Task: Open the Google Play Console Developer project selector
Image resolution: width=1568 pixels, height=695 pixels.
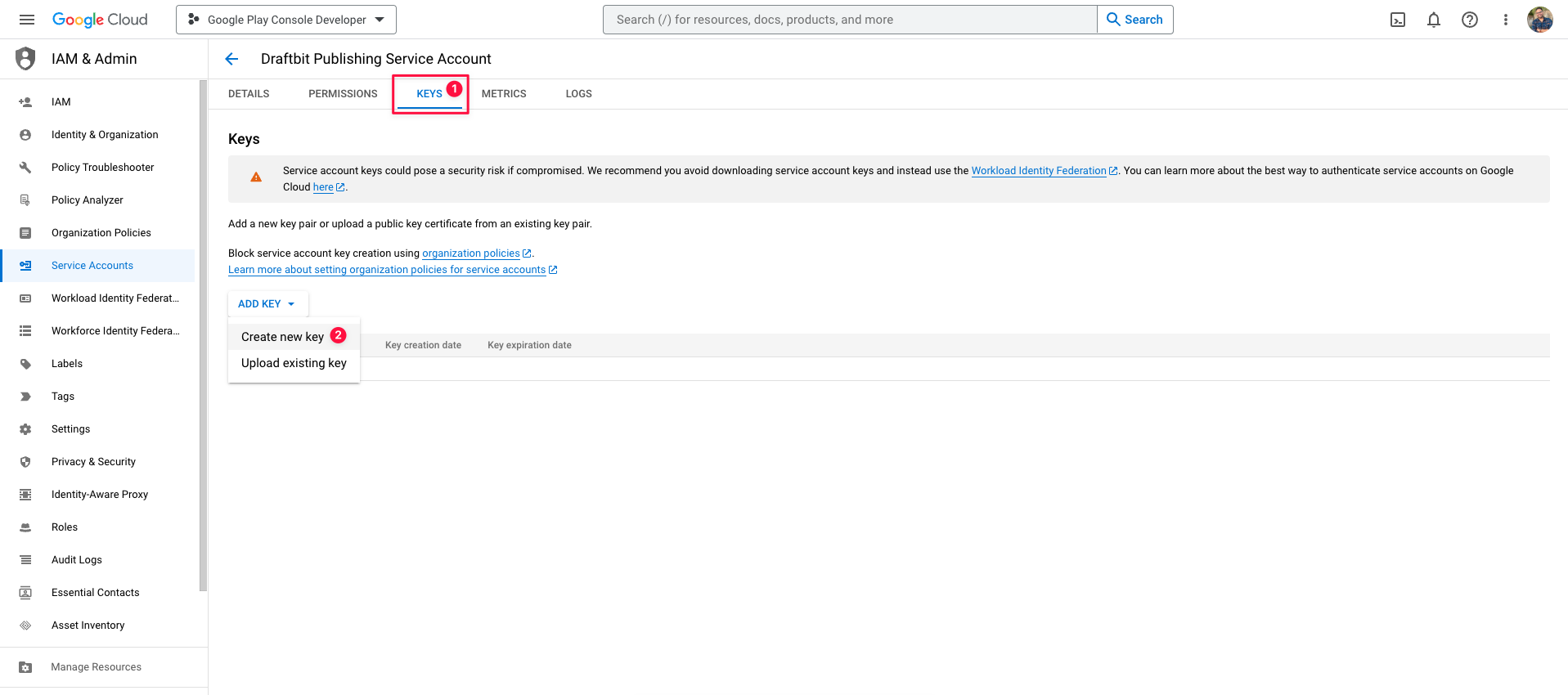Action: pos(286,20)
